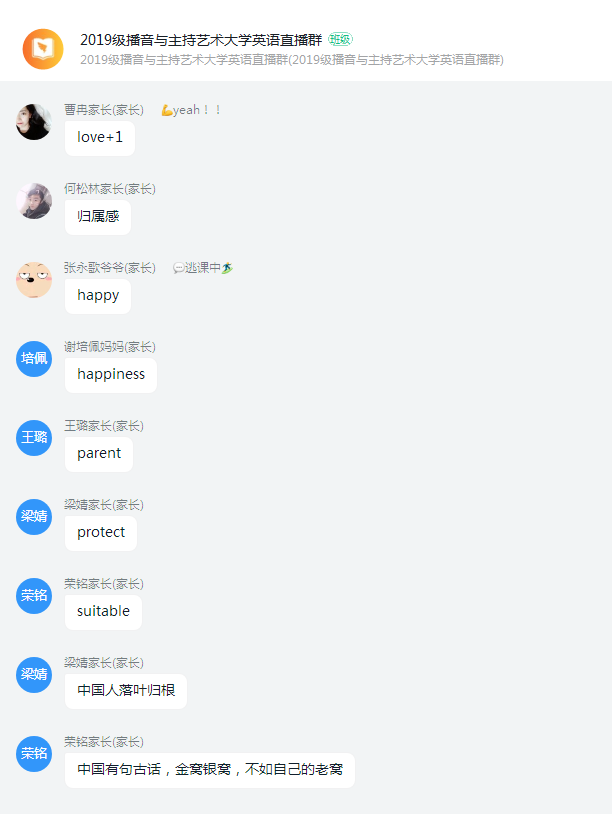Select the 中国有句古话 message bubble

click(x=210, y=770)
